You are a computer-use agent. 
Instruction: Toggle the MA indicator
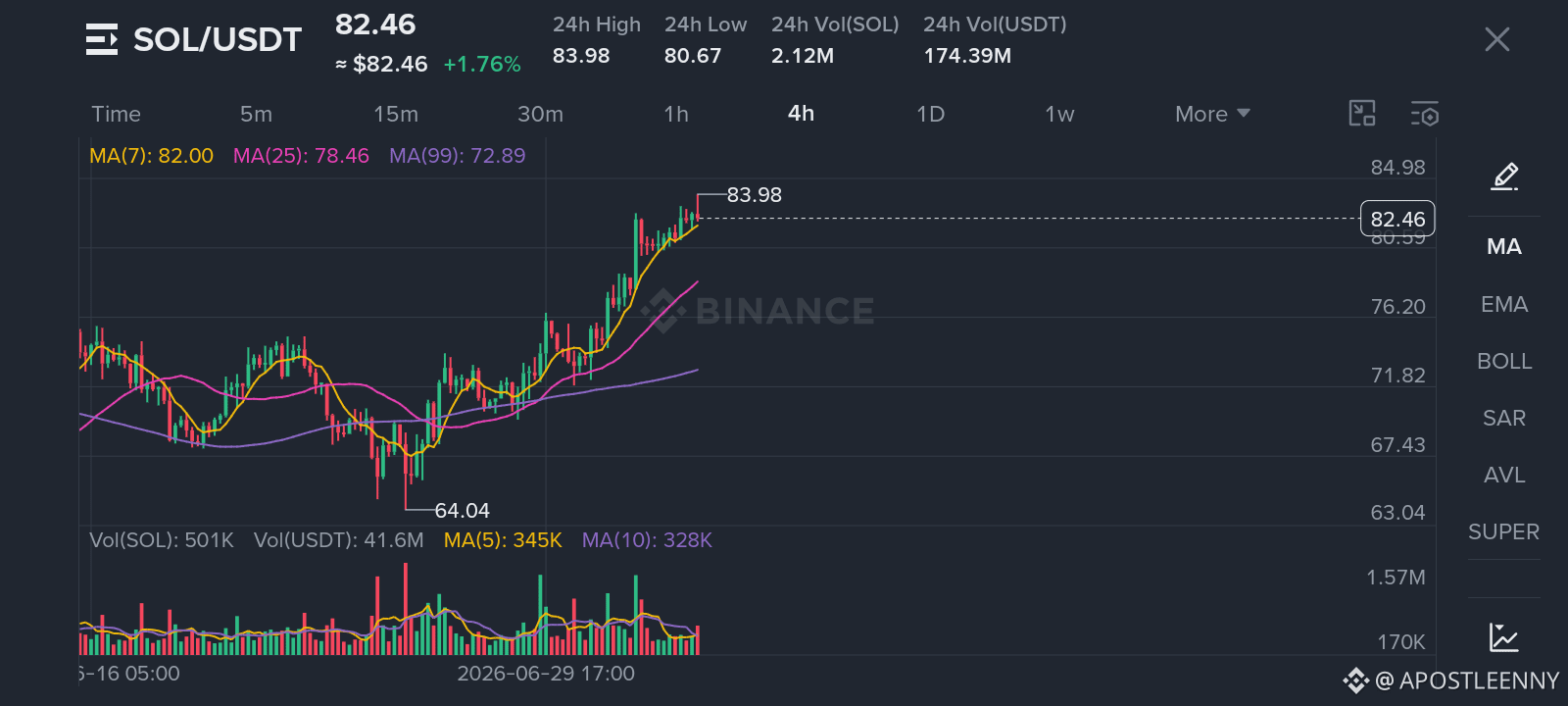1504,246
